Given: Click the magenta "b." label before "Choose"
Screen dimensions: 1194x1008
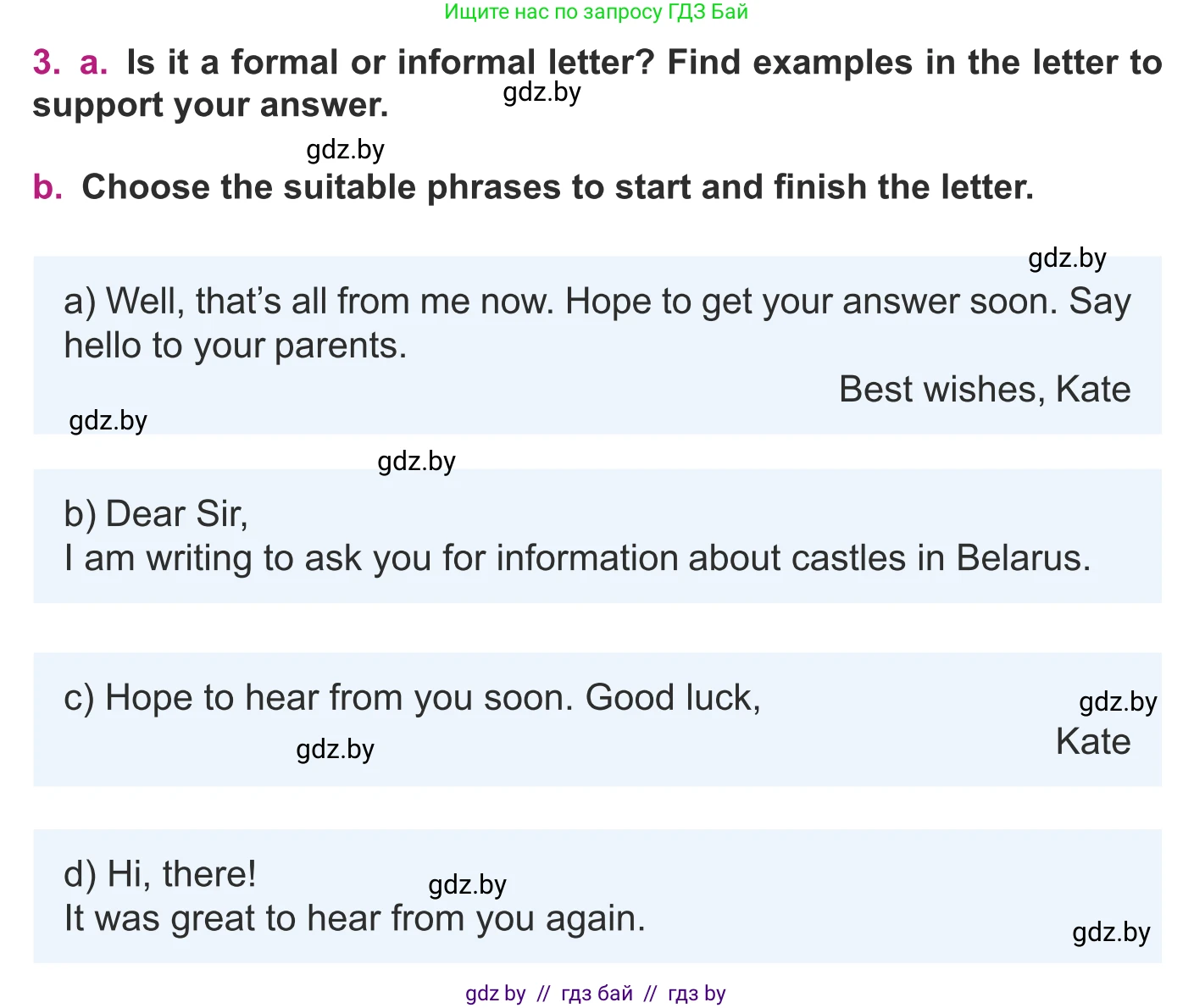Looking at the screenshot, I should point(47,187).
